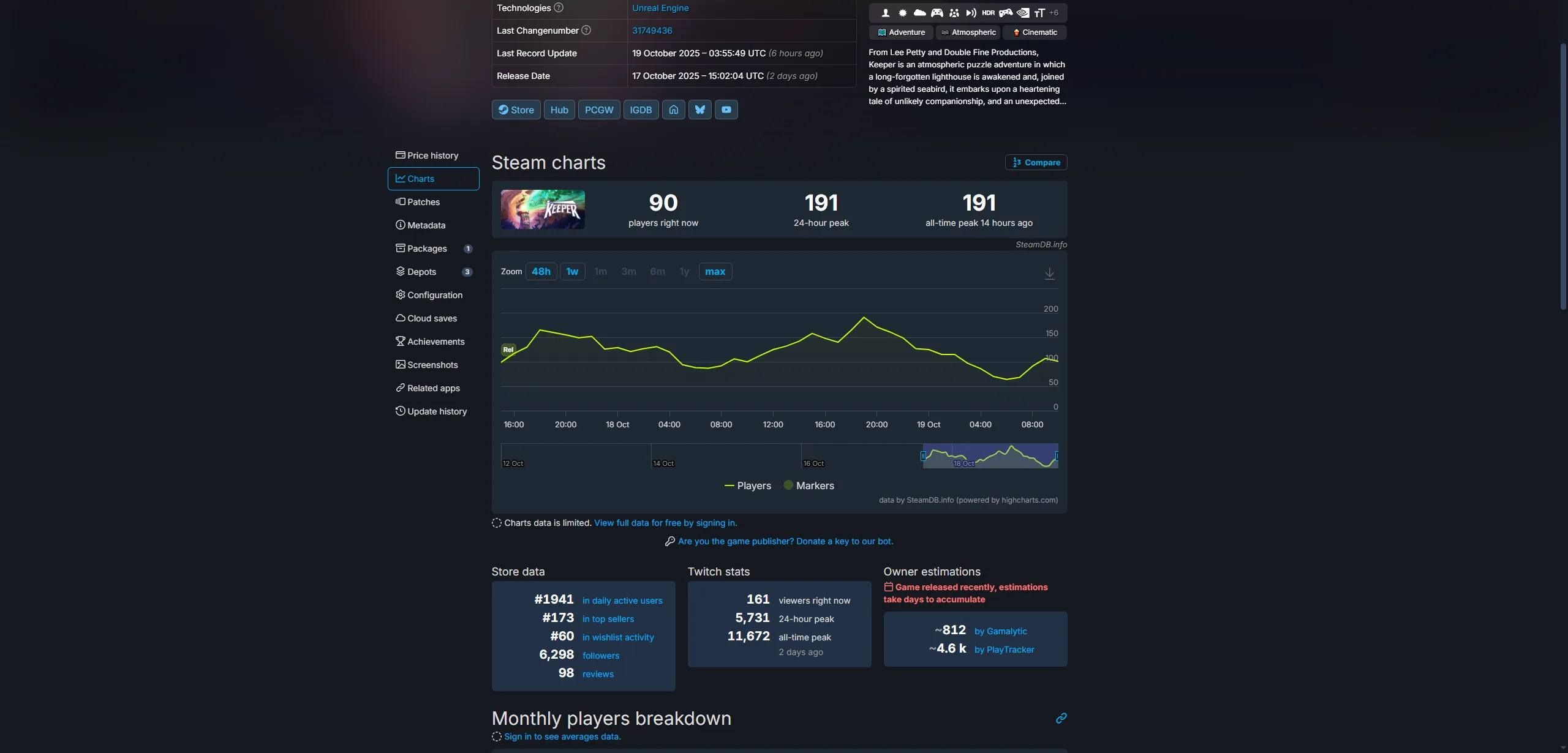Set chart zoom to 1w
The image size is (1568, 753).
572,271
